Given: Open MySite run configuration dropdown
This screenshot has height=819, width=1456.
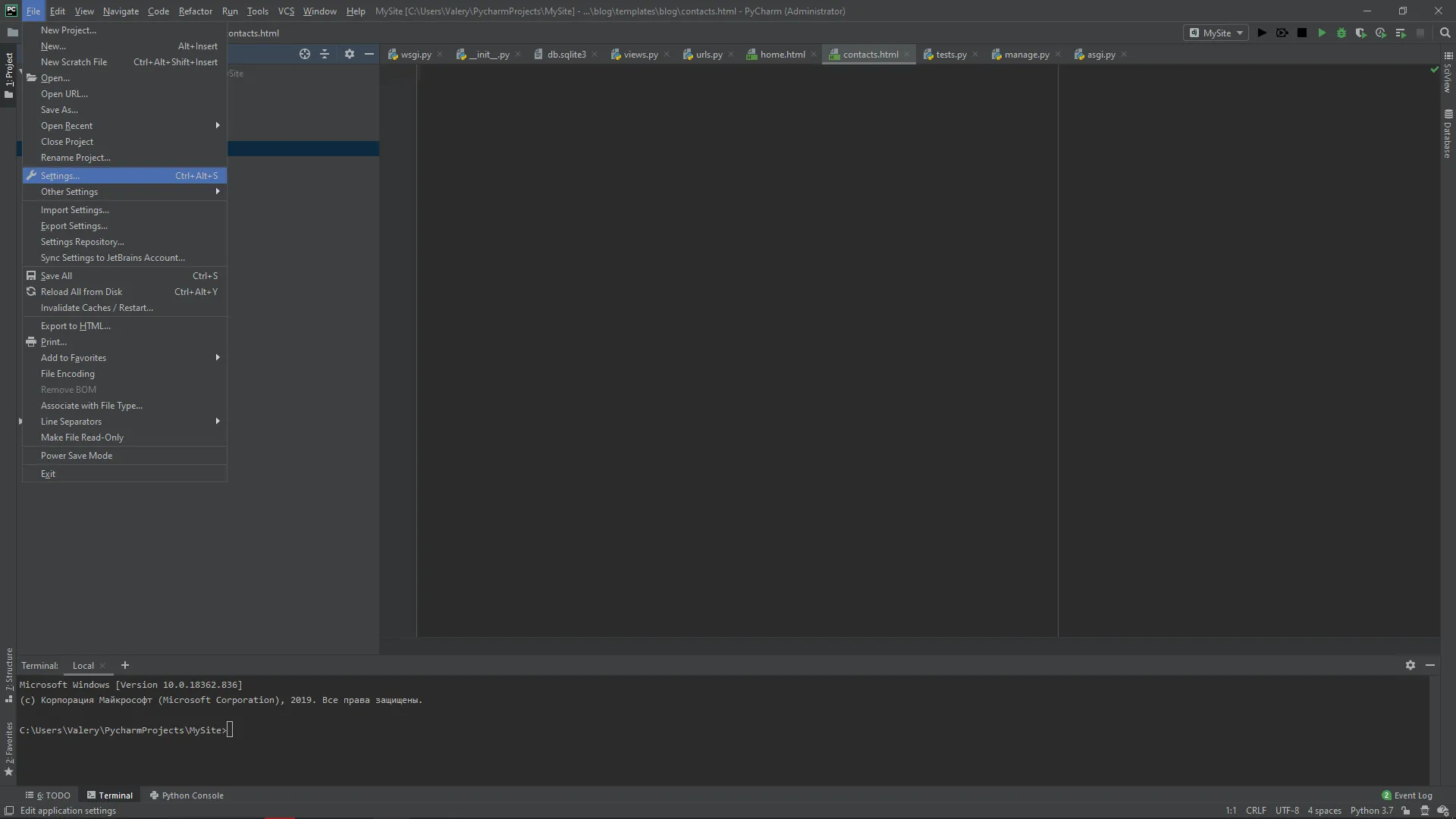Looking at the screenshot, I should (1216, 33).
